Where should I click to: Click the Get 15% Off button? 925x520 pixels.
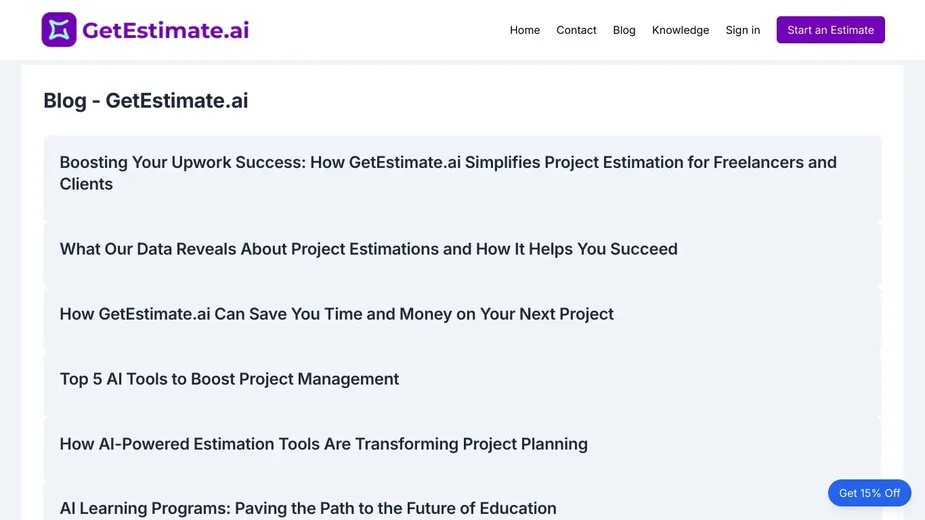[x=869, y=493]
